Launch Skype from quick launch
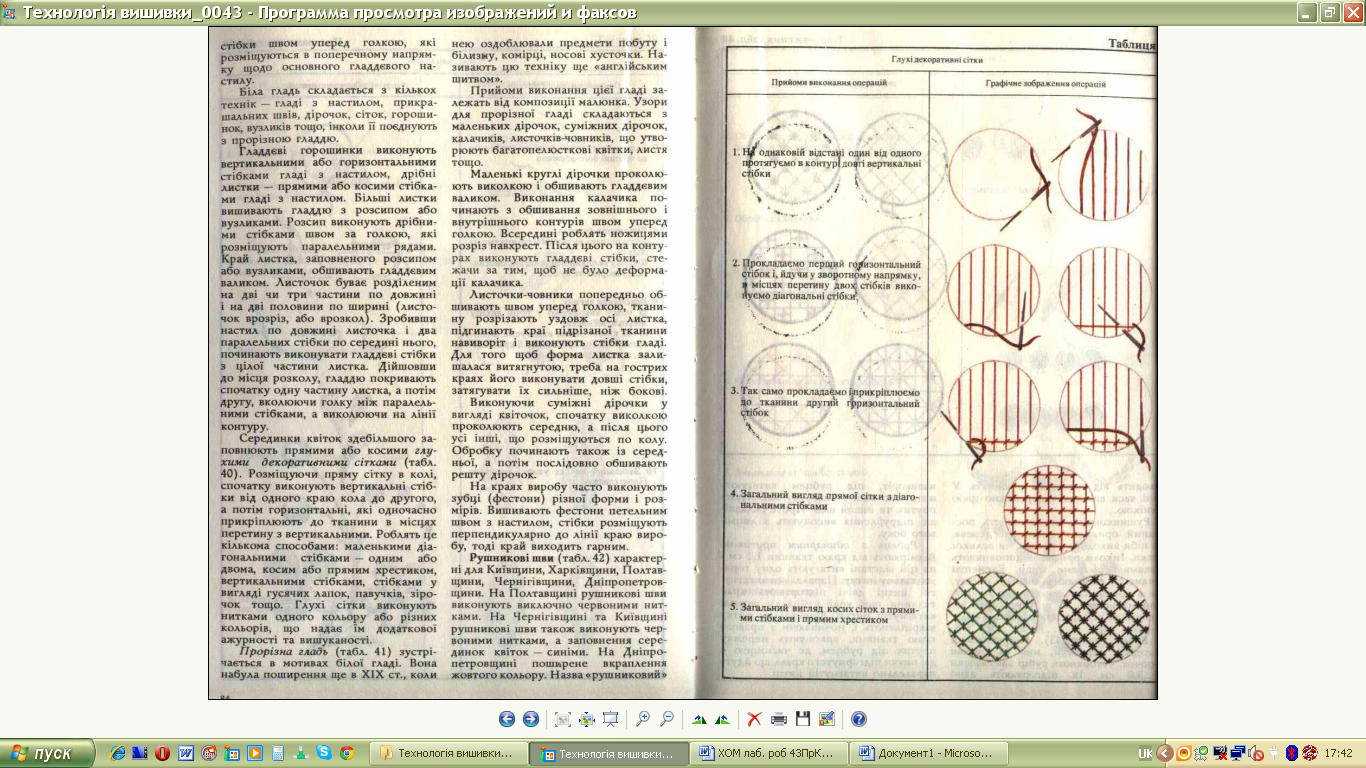 [324, 753]
